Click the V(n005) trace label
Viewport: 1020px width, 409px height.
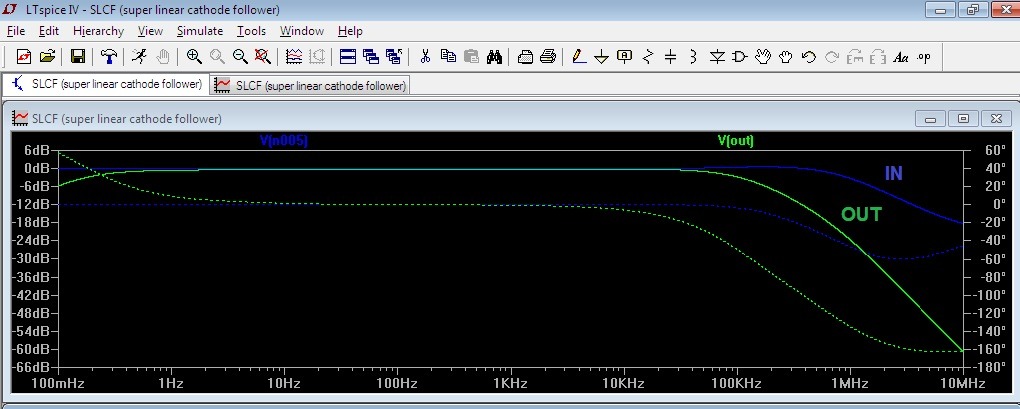pos(283,140)
